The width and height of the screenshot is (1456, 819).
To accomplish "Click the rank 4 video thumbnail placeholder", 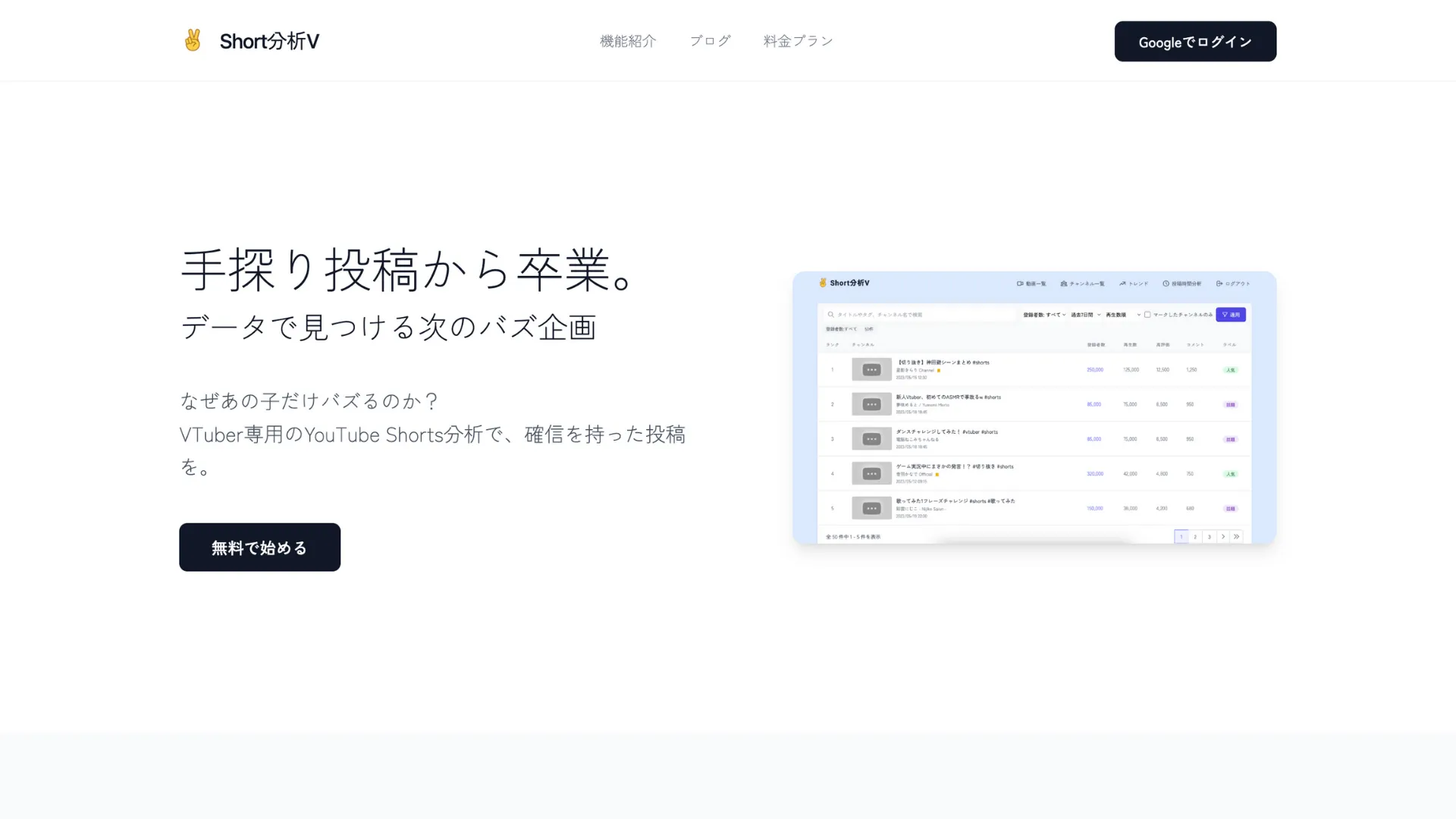I will click(871, 474).
